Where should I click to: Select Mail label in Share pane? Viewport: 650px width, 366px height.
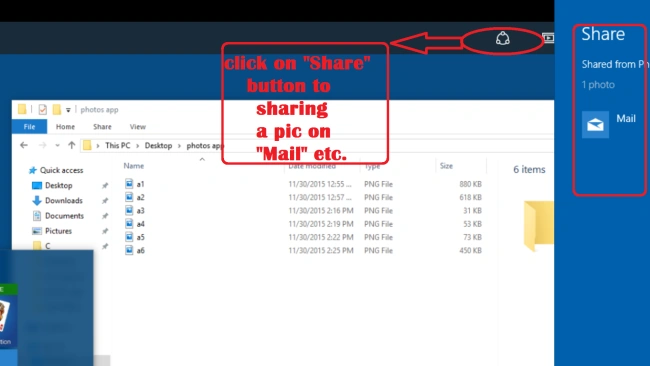pos(626,119)
